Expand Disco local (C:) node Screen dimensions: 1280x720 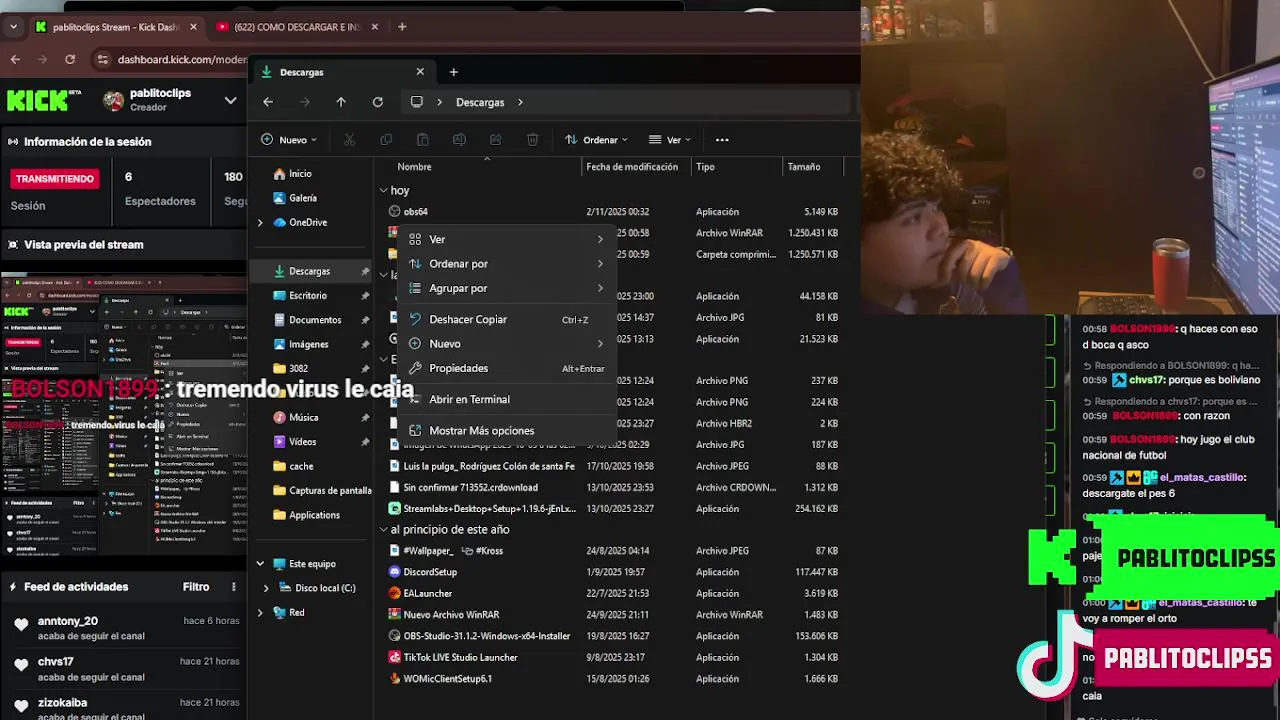pyautogui.click(x=266, y=588)
